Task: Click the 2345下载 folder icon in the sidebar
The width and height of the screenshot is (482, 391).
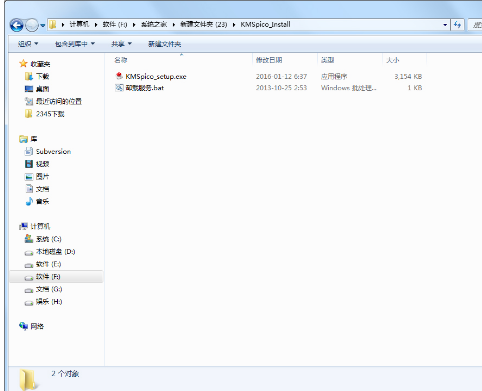Action: point(29,114)
